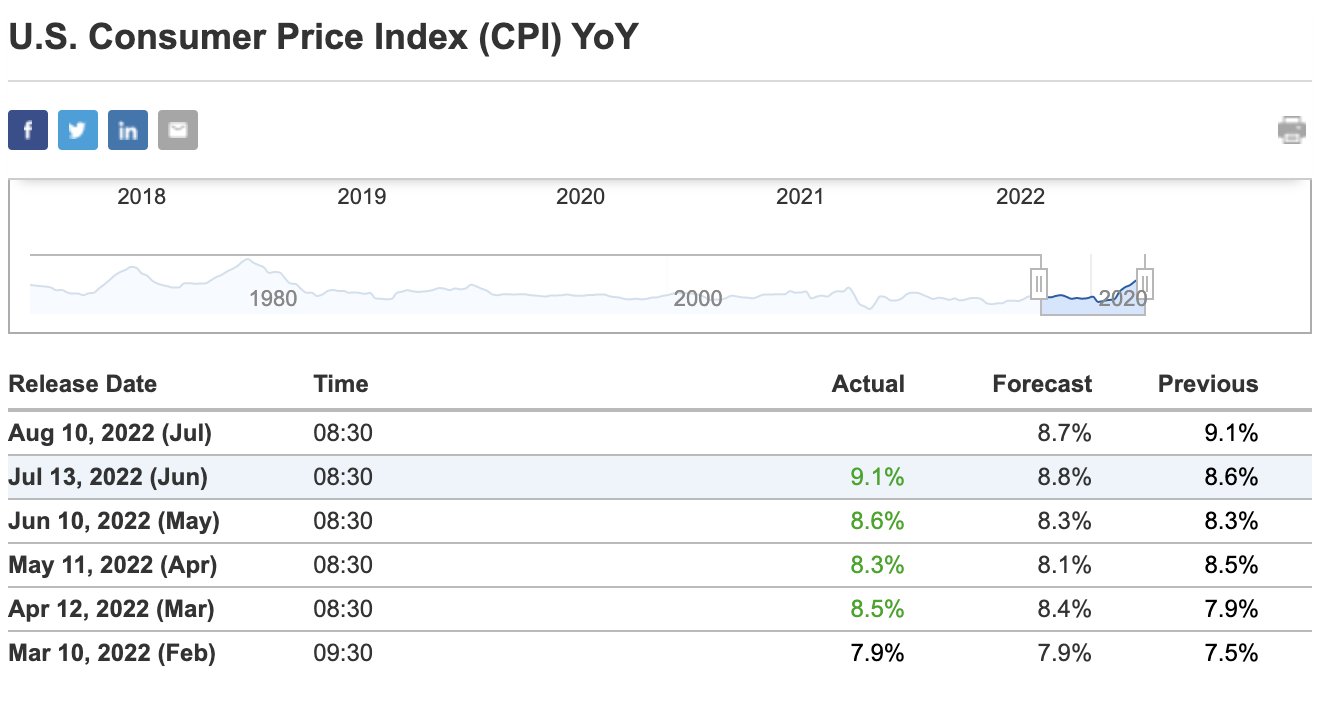Share page on Twitter
The height and width of the screenshot is (710, 1336).
coord(78,130)
